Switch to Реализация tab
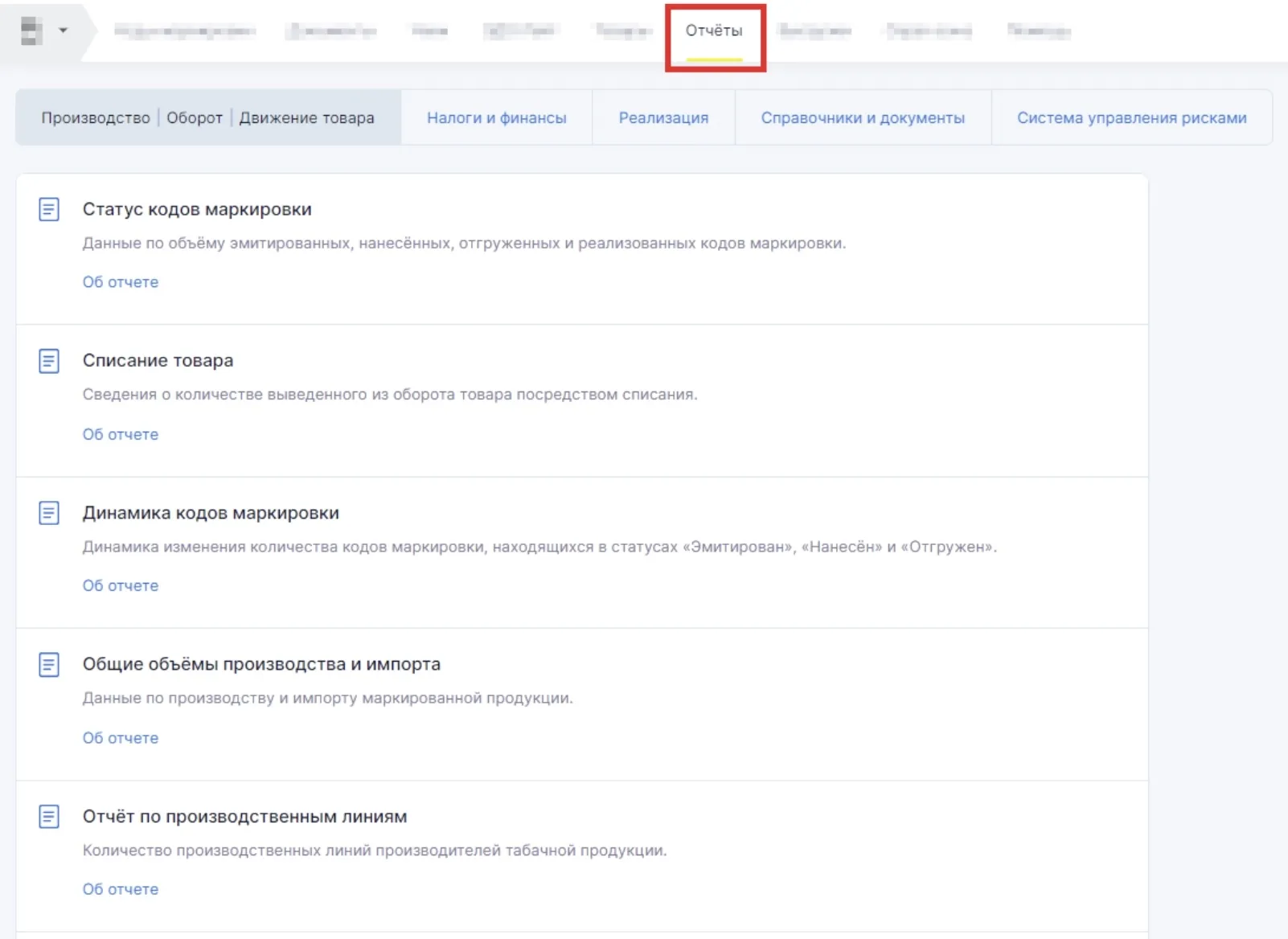The width and height of the screenshot is (1288, 939). 663,118
